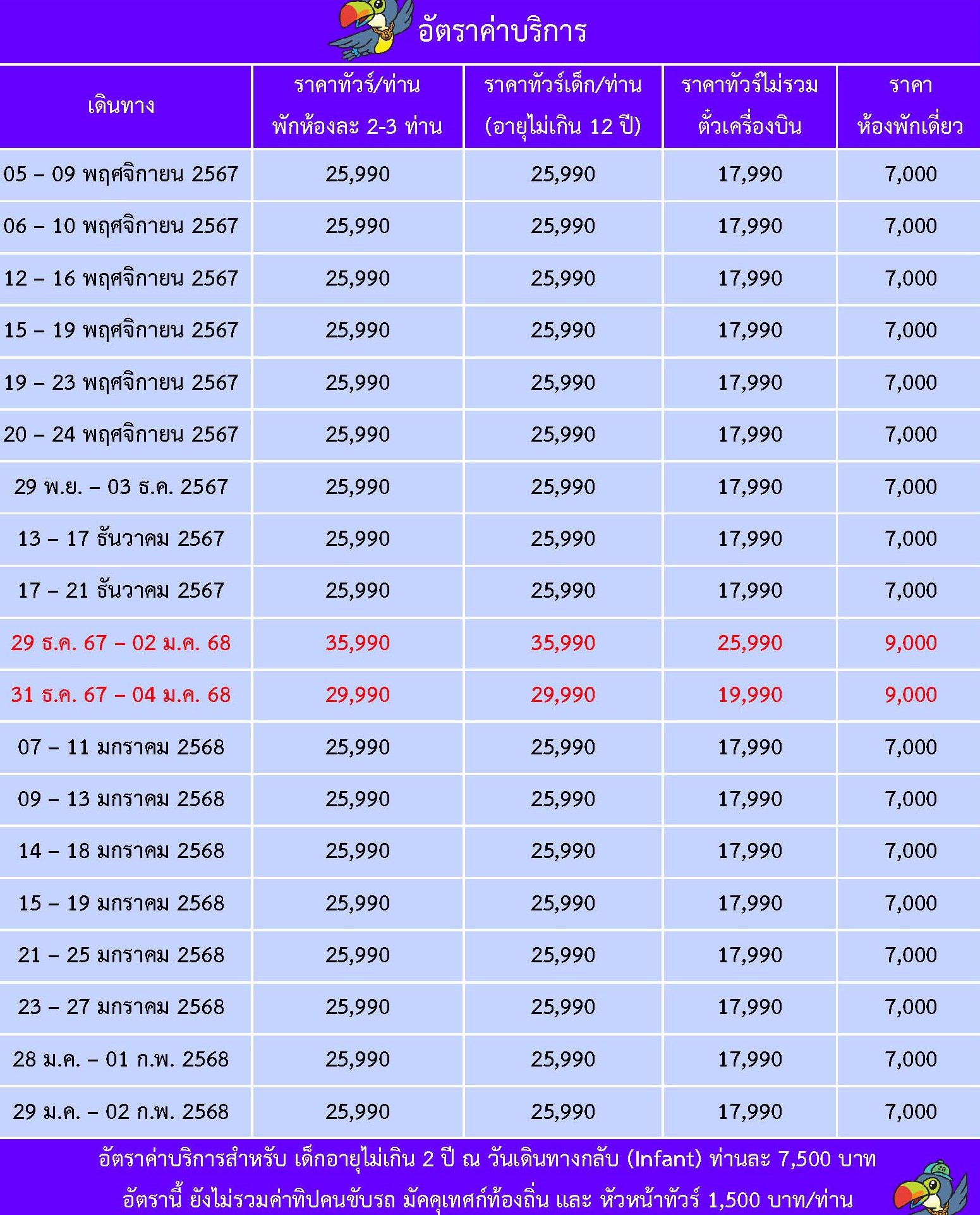Click 7,000 in 21 – 25 มกราคม row
The height and width of the screenshot is (1215, 980).
coord(910,955)
